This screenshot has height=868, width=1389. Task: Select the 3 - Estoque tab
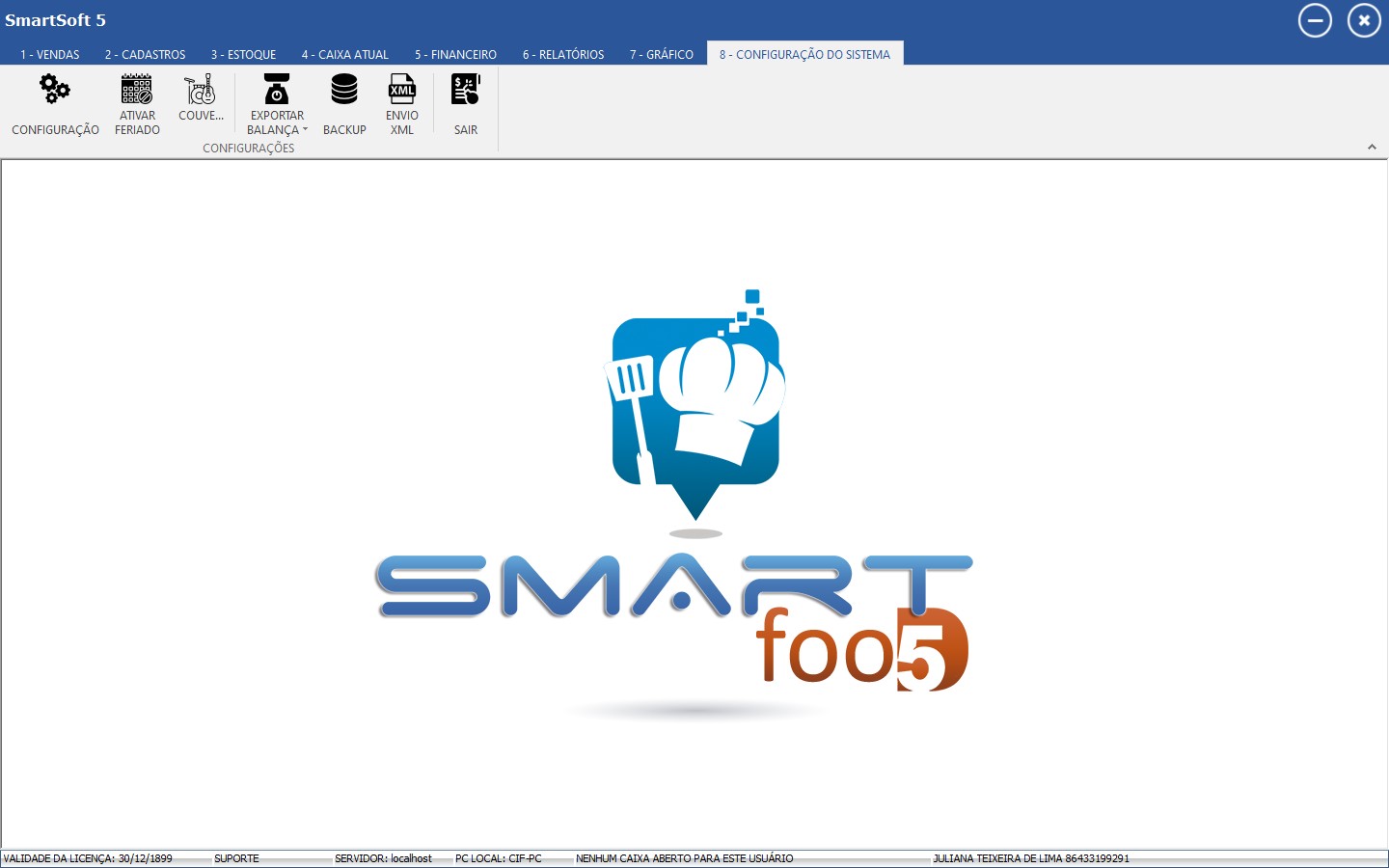(244, 55)
